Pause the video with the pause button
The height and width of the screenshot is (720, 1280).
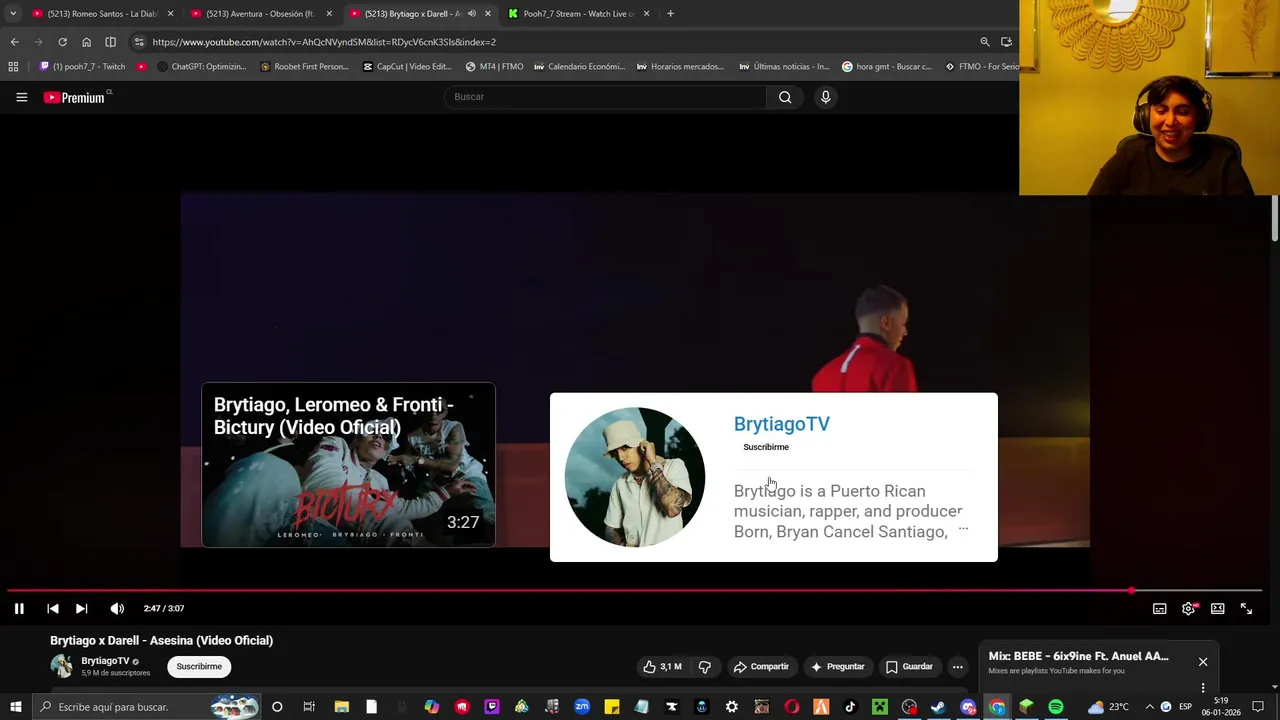[x=19, y=608]
